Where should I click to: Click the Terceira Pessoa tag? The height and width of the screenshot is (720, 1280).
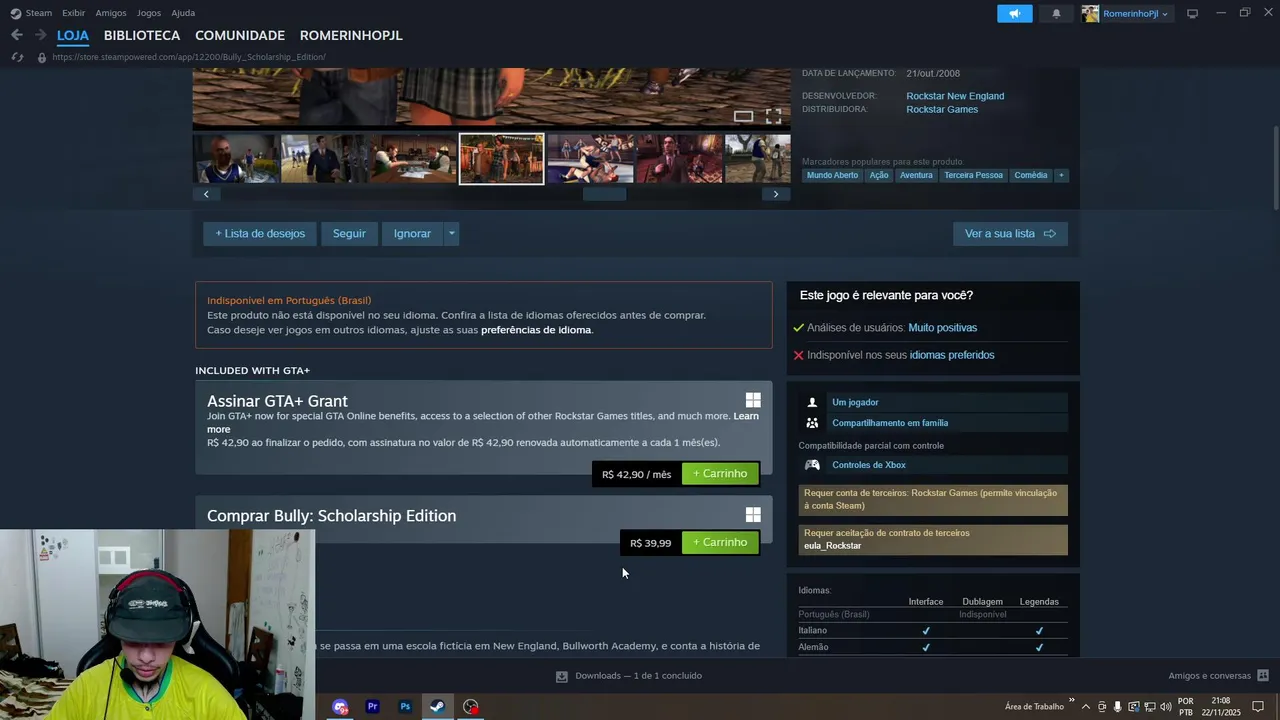[973, 175]
